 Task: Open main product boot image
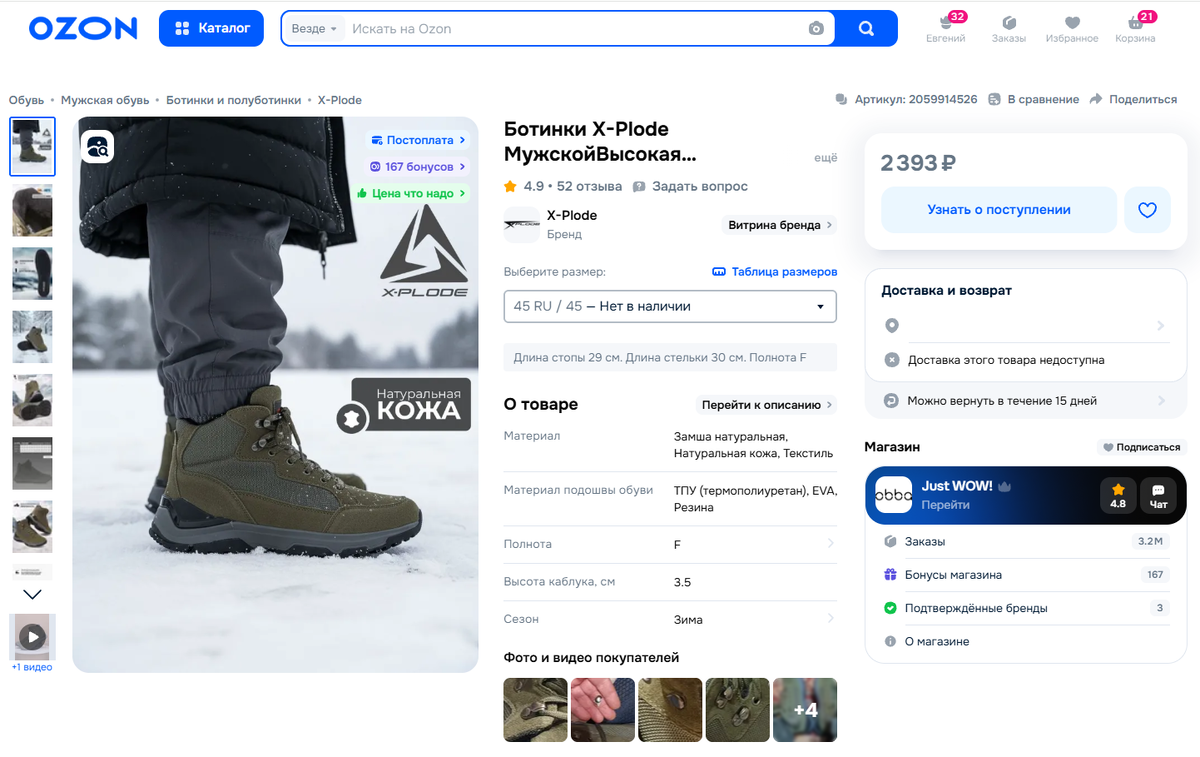275,394
